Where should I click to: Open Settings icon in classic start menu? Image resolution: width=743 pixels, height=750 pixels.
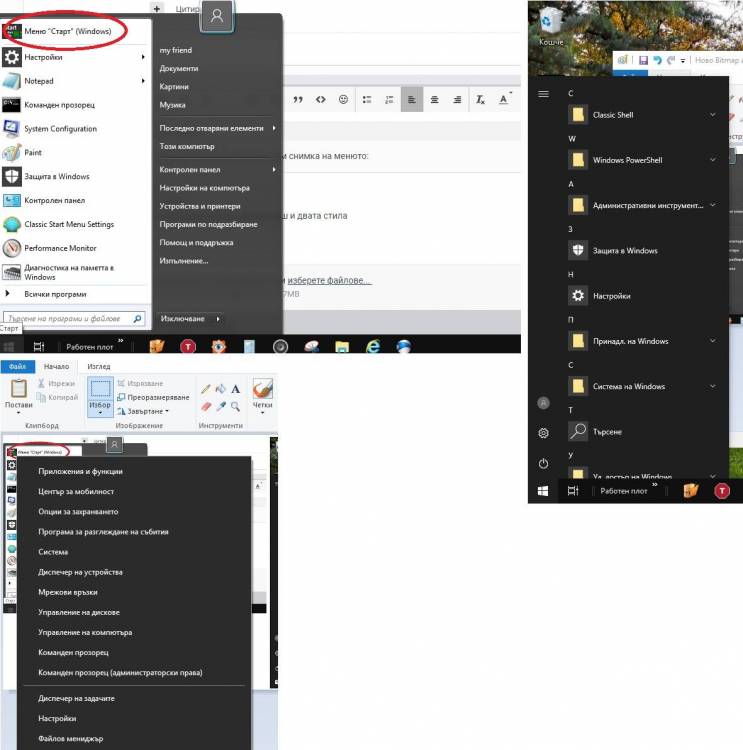[11, 57]
